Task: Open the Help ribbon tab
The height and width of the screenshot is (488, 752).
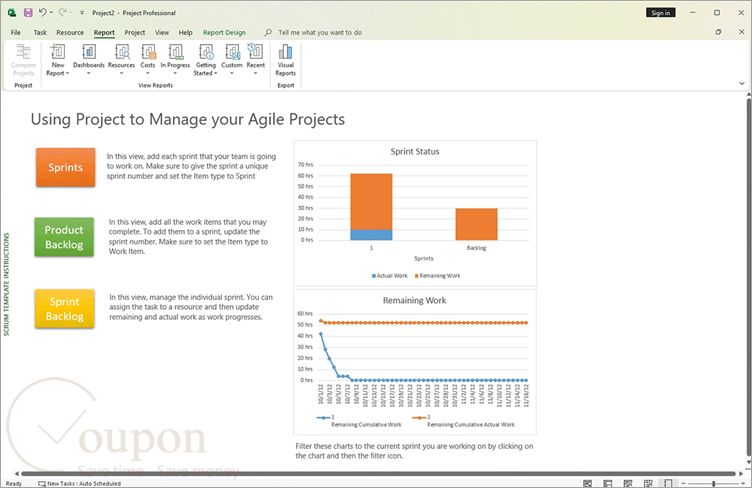Action: [186, 33]
